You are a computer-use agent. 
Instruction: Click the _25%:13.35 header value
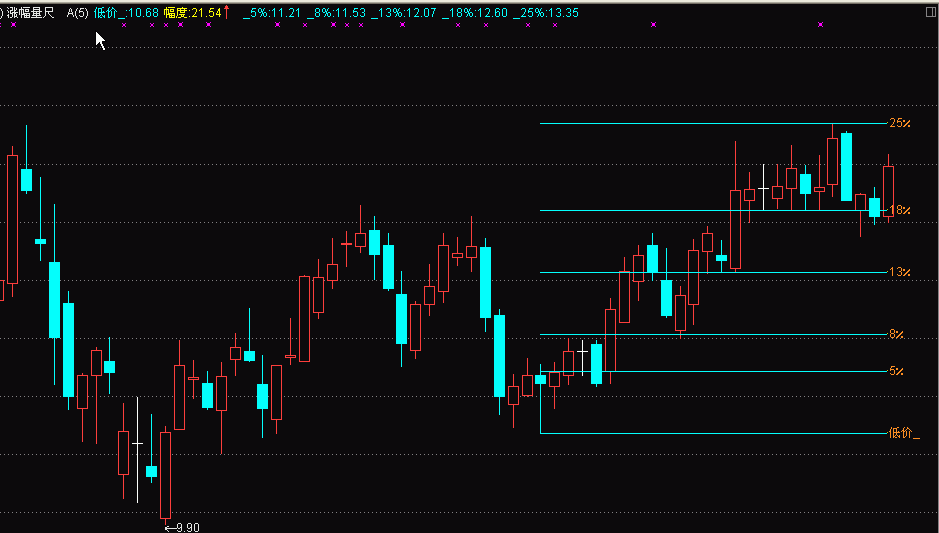click(546, 13)
